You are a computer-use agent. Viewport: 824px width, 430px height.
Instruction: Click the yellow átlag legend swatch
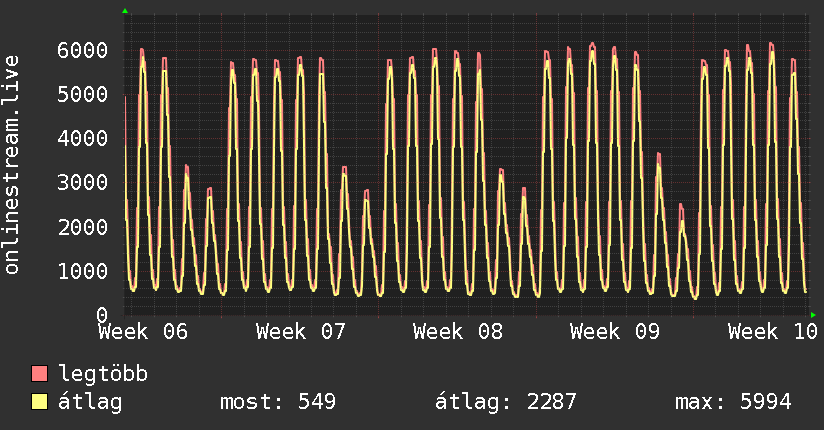(x=39, y=402)
